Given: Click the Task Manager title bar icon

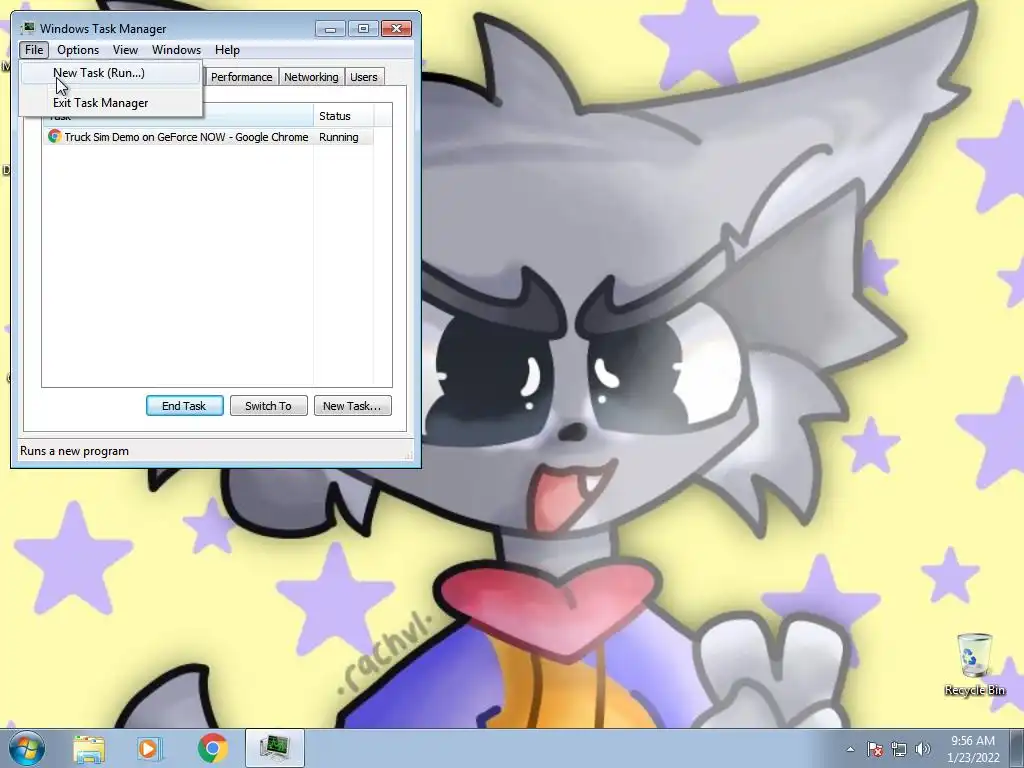Looking at the screenshot, I should pyautogui.click(x=27, y=28).
